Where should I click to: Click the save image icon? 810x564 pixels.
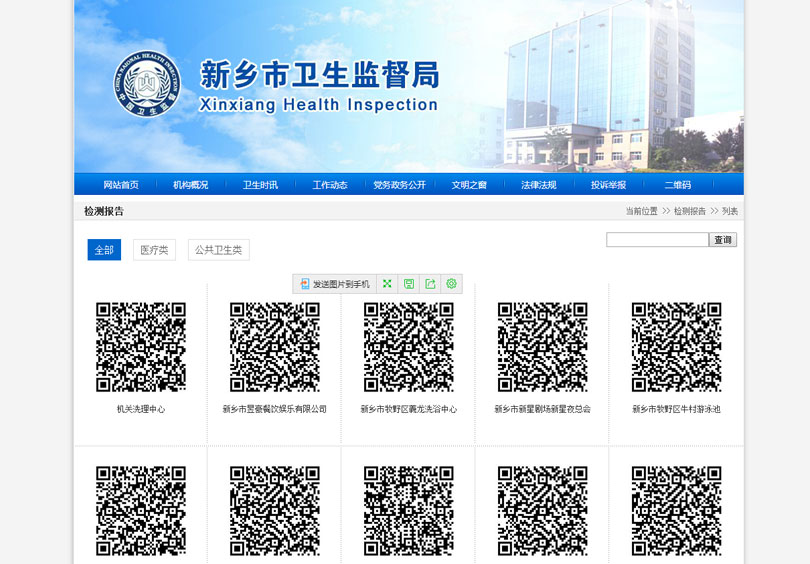point(409,284)
